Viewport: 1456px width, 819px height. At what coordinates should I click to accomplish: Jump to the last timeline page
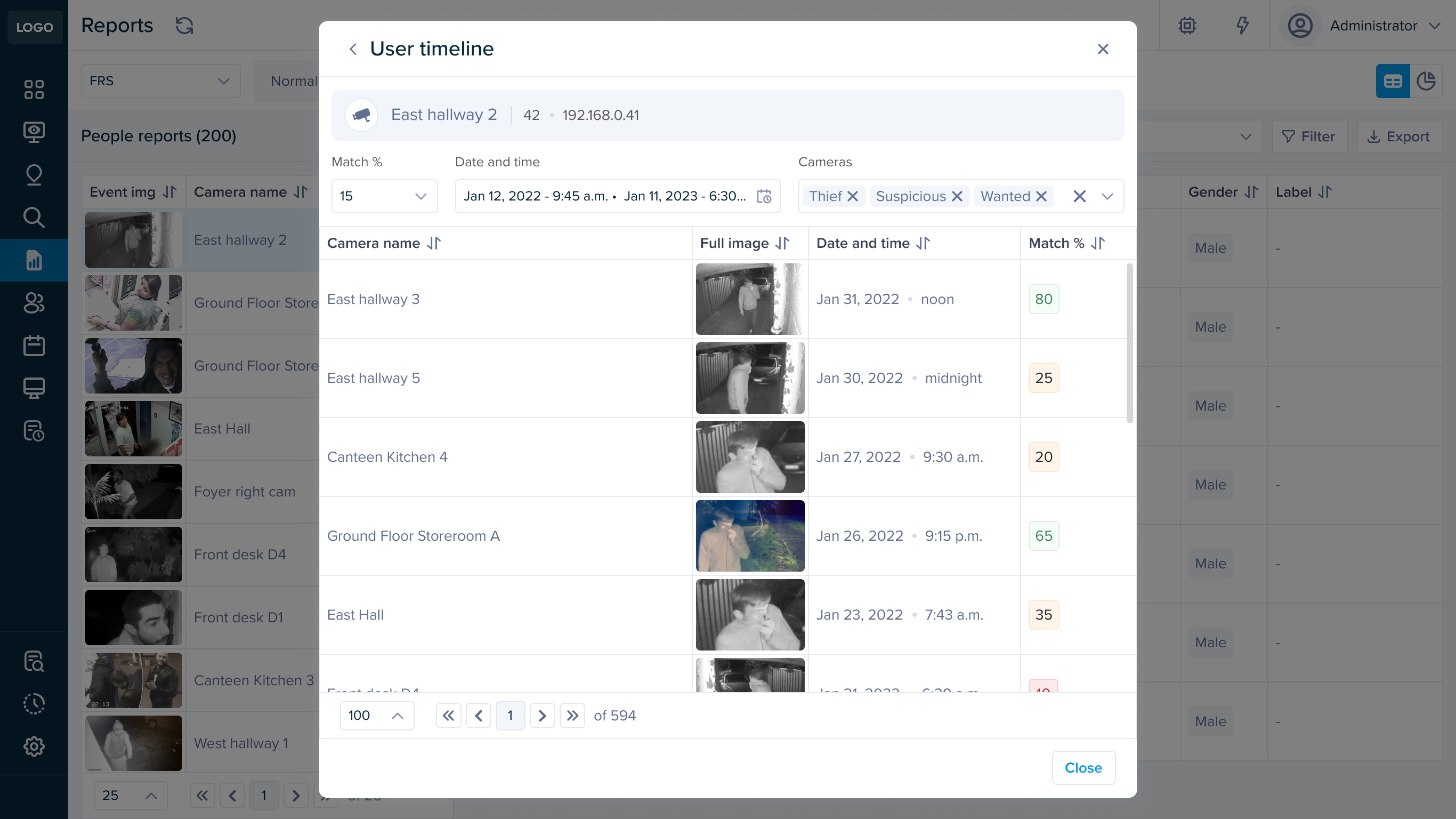[x=572, y=716]
